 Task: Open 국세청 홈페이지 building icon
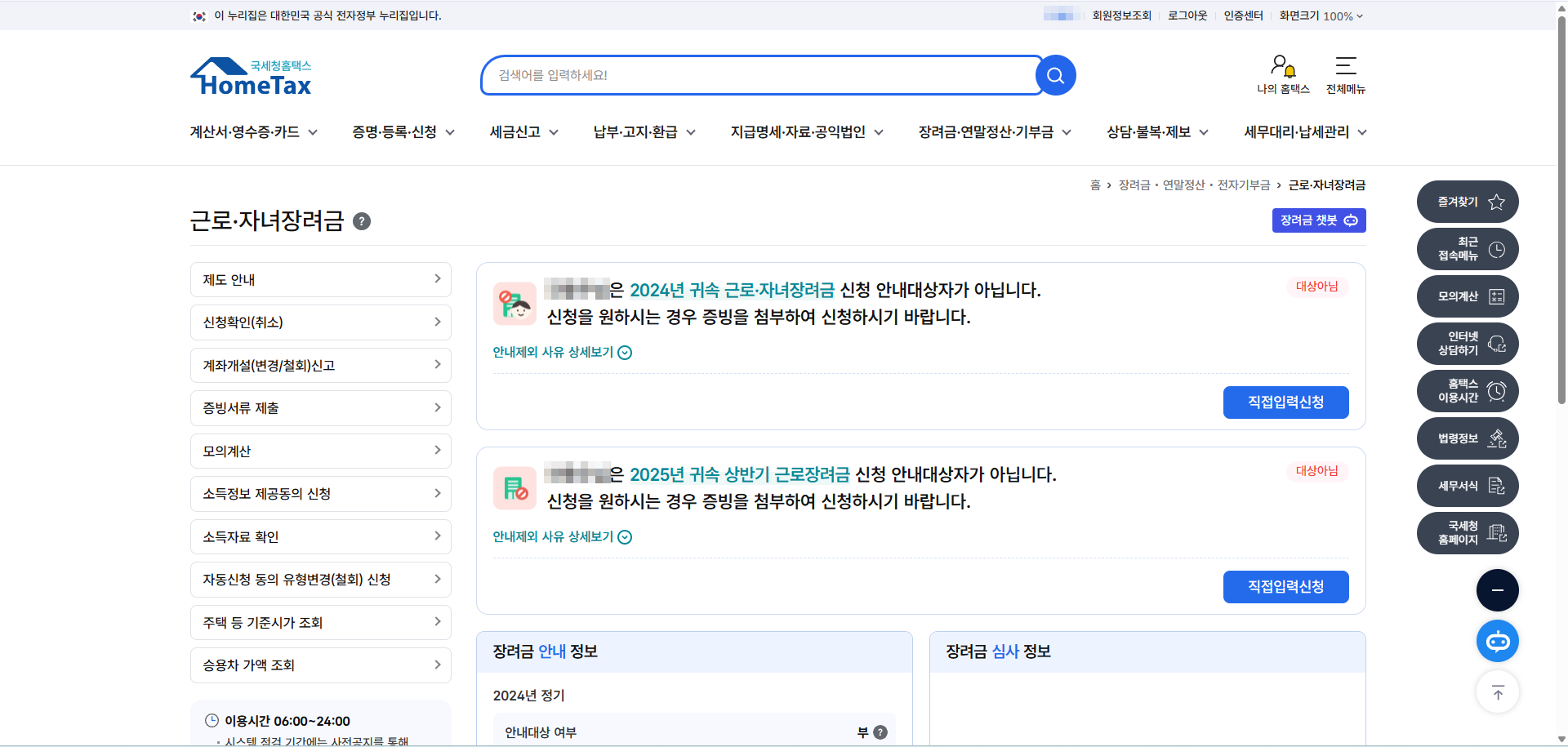[1498, 533]
